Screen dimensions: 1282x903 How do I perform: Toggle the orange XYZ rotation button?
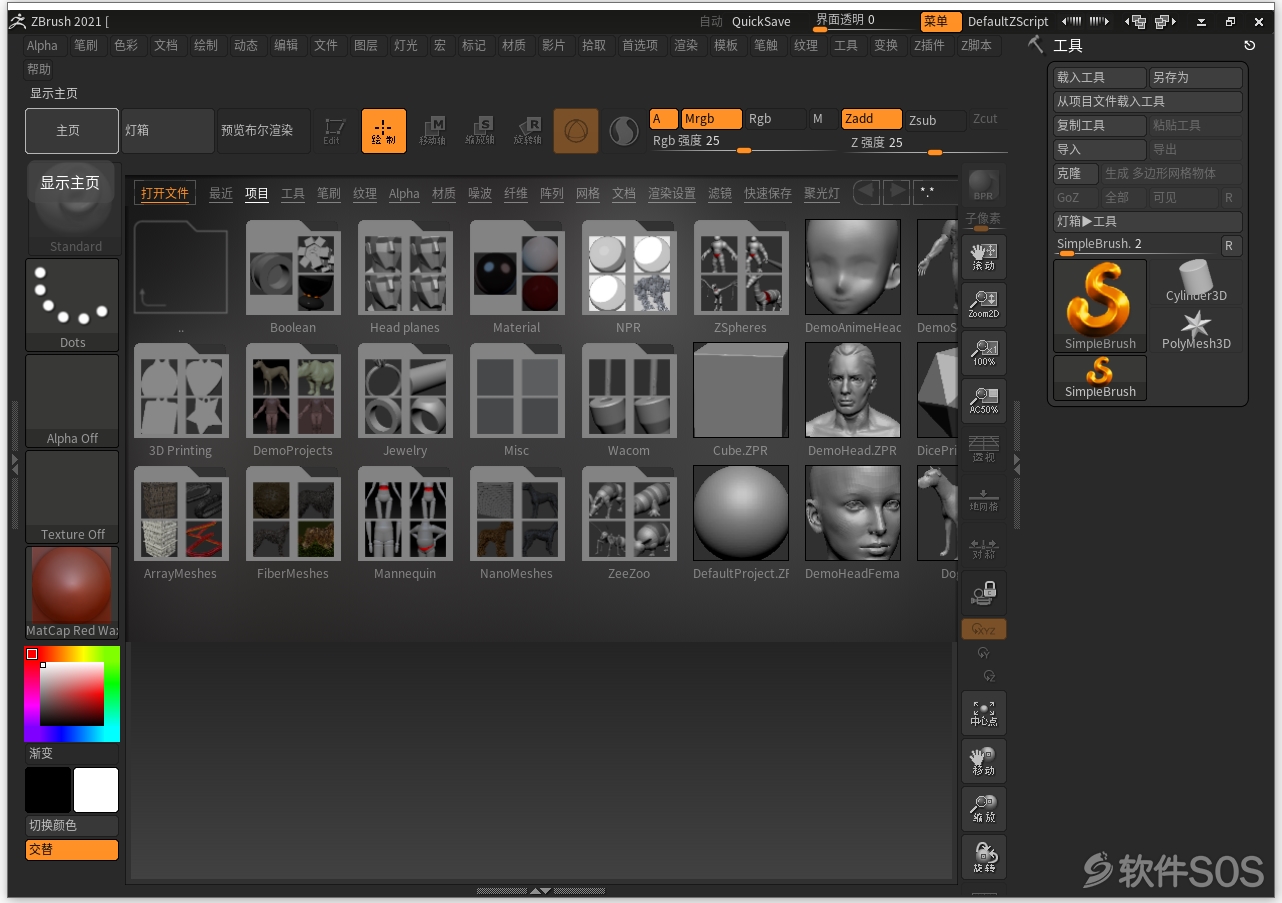984,629
